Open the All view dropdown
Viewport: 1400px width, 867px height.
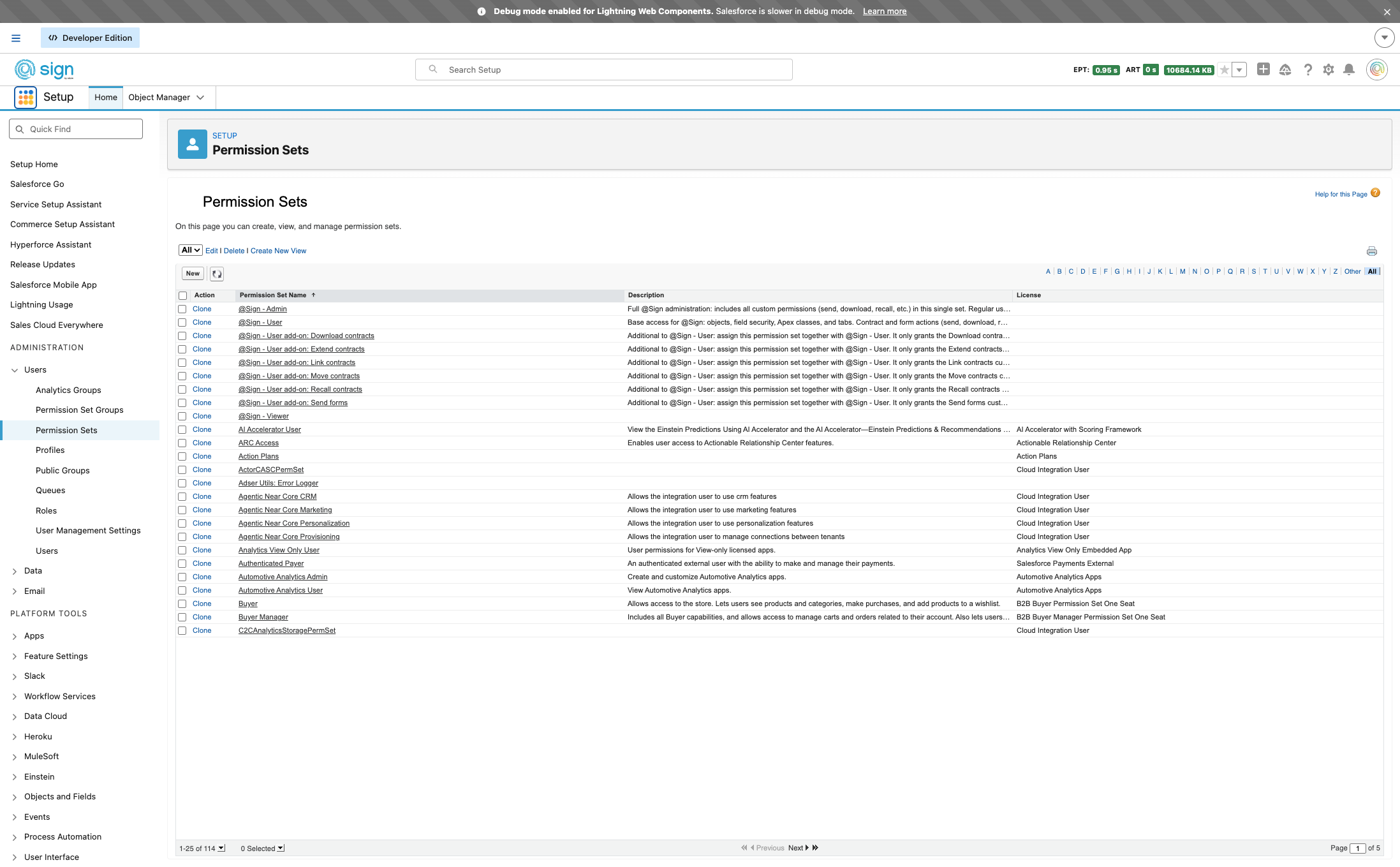tap(190, 250)
